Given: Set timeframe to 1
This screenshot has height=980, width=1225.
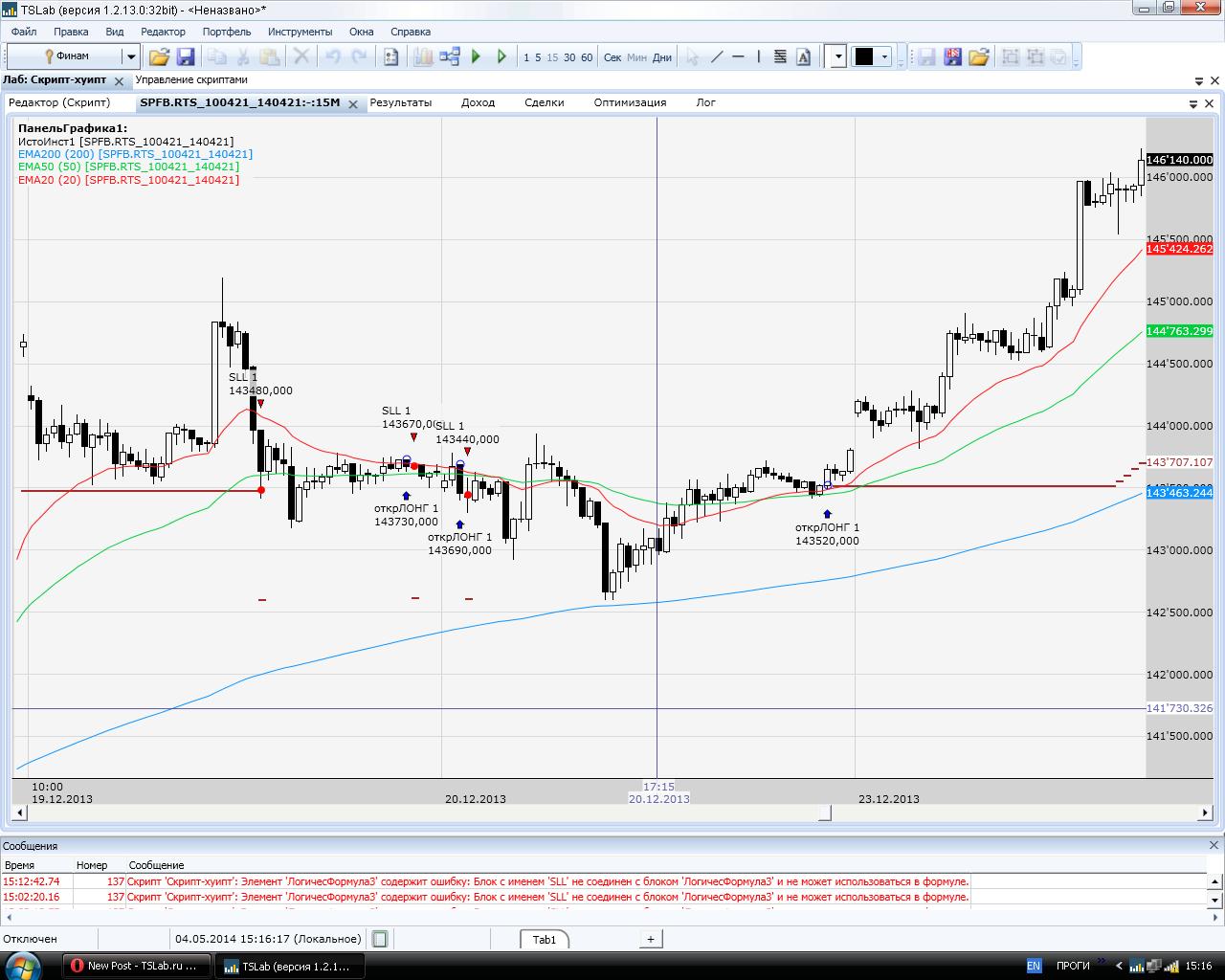Looking at the screenshot, I should coord(526,57).
